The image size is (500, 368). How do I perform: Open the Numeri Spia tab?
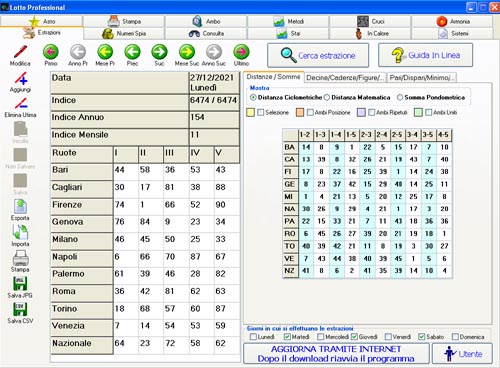click(x=124, y=33)
